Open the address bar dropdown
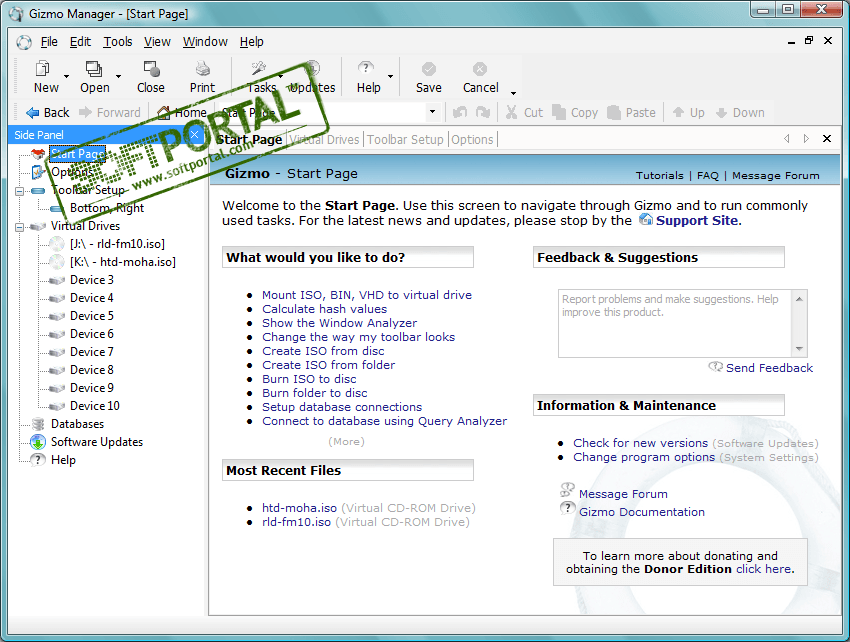Viewport: 850px width, 642px height. tap(432, 112)
